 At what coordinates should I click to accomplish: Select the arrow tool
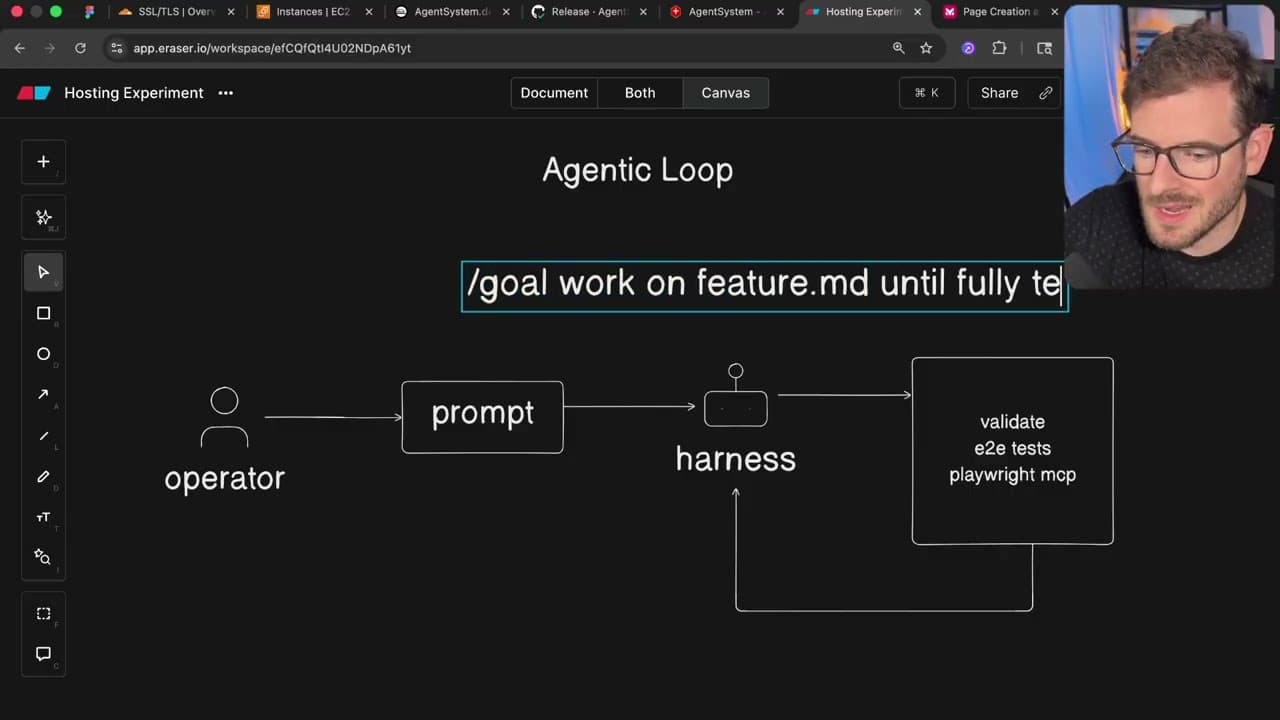click(x=43, y=395)
